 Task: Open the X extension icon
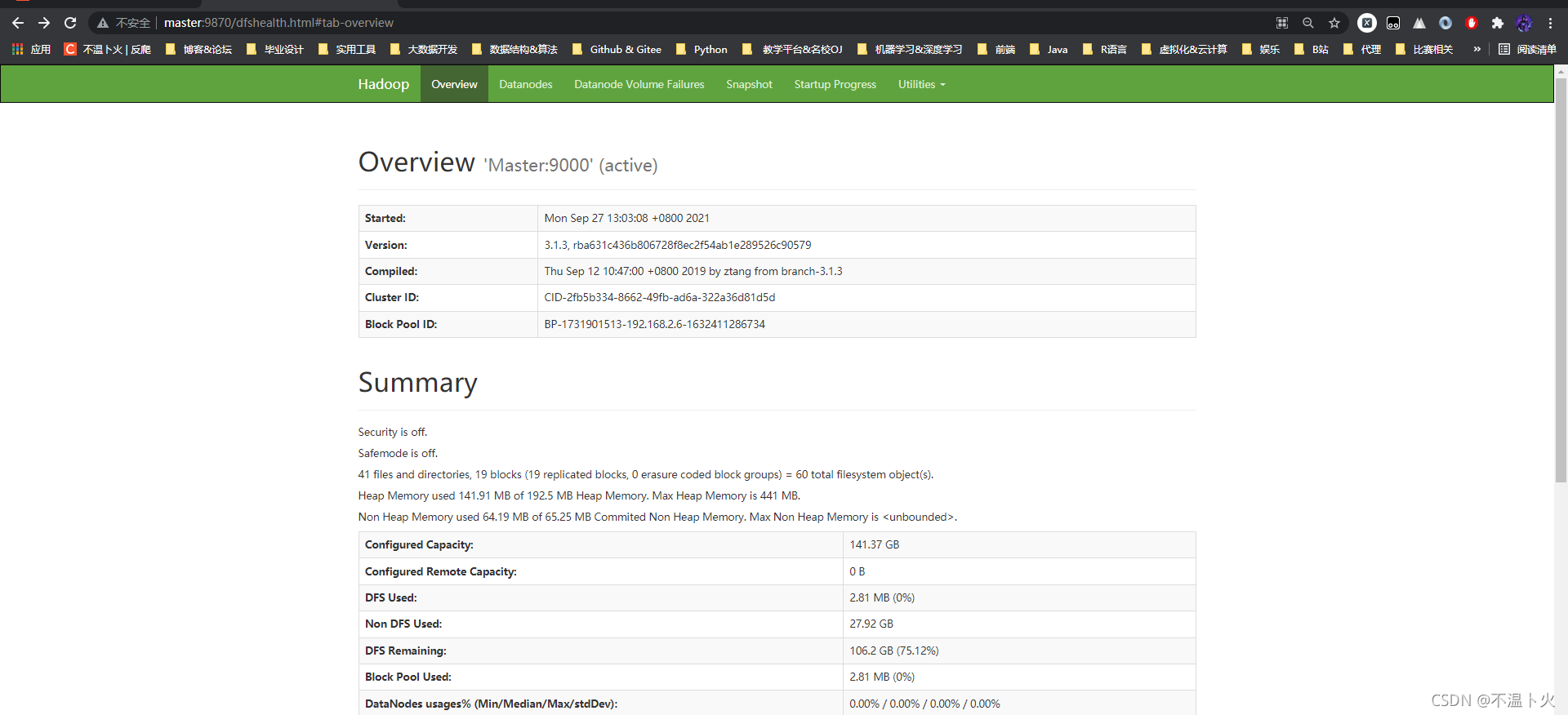1367,23
